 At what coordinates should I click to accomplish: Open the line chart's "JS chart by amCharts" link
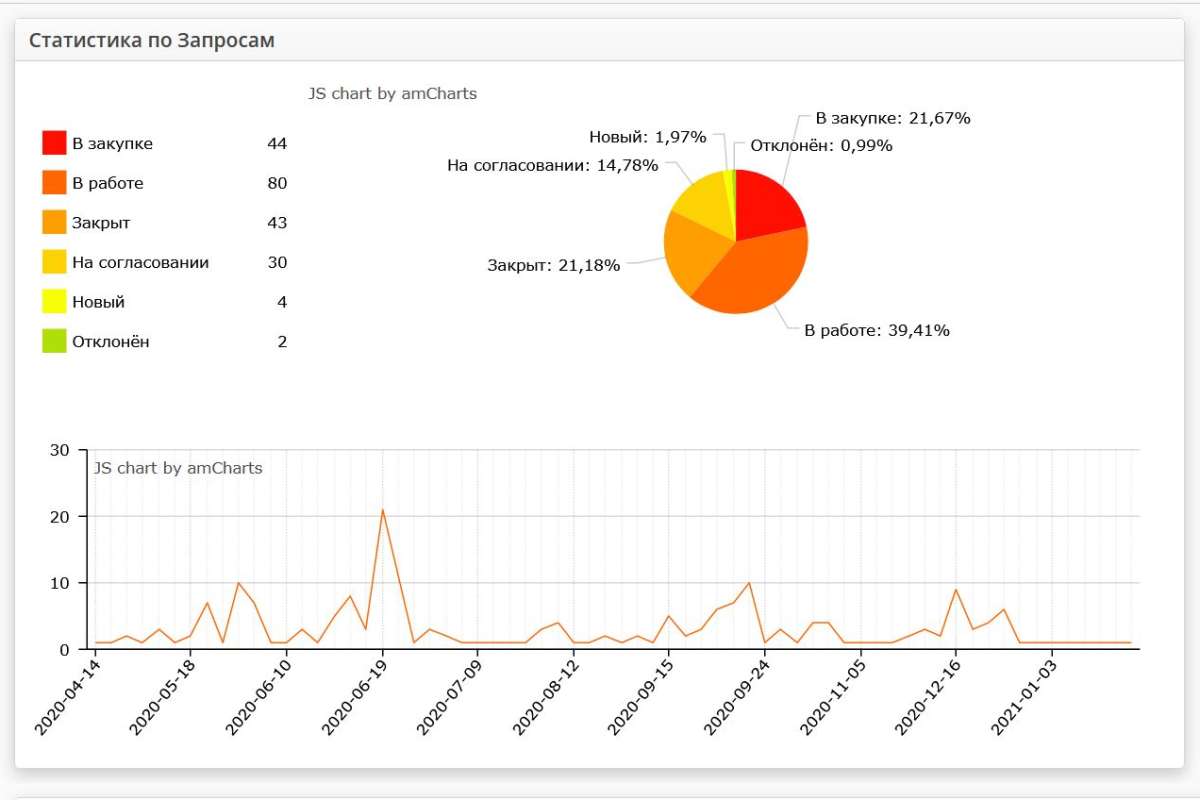[x=176, y=467]
